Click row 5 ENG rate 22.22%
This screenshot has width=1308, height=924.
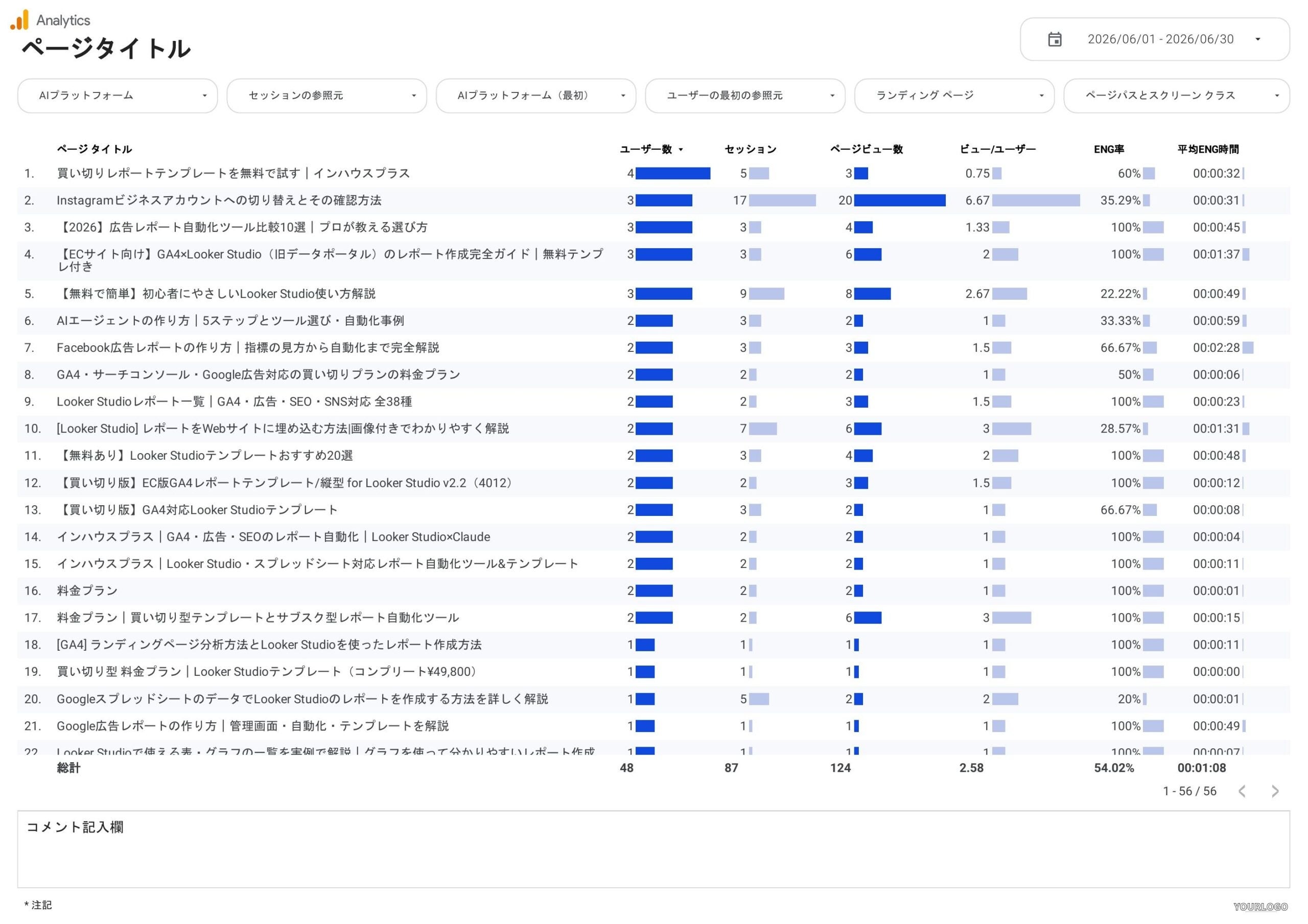coord(1120,294)
